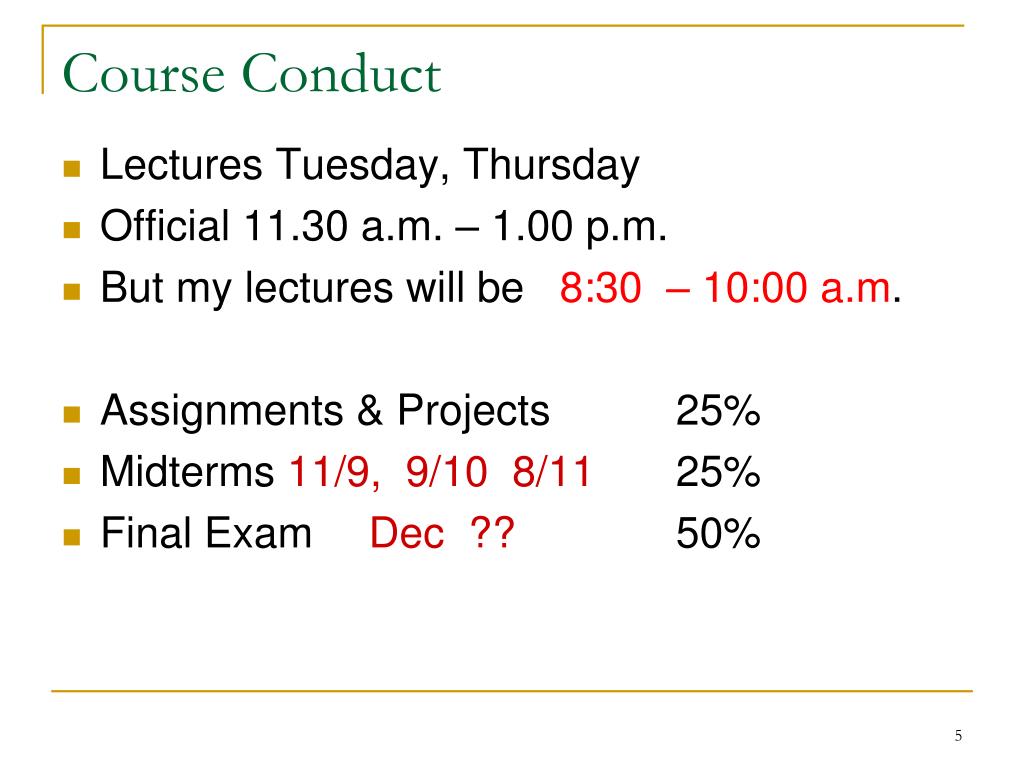Click the Course Conduct slide title
The height and width of the screenshot is (768, 1024).
[x=251, y=73]
